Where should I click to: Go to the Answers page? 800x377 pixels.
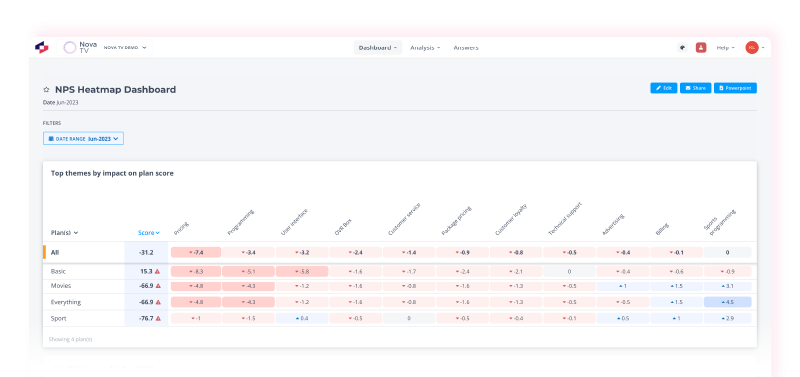(x=466, y=47)
